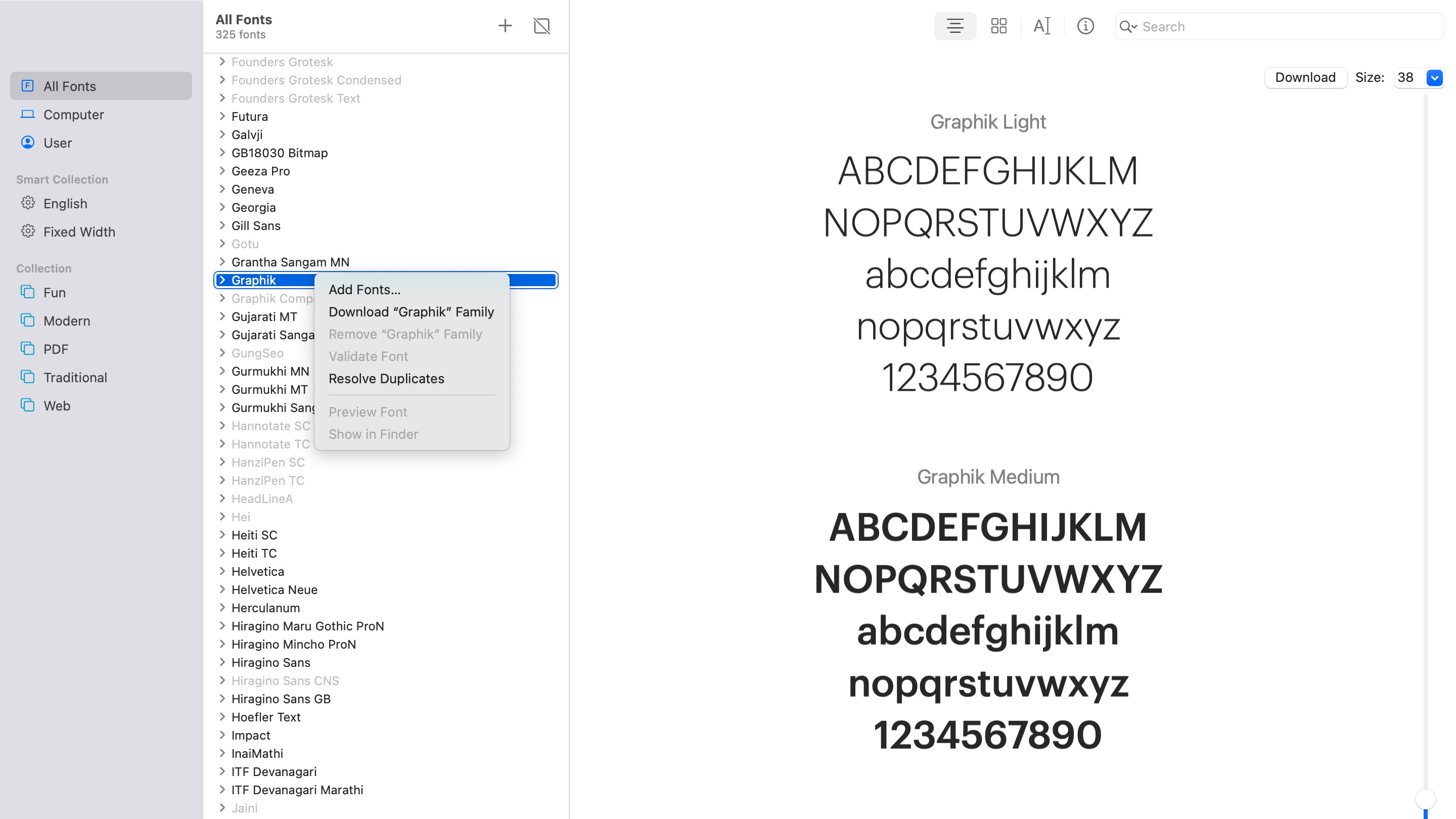Image resolution: width=1456 pixels, height=819 pixels.
Task: Select Jaini at bottom of list
Action: pos(386,808)
